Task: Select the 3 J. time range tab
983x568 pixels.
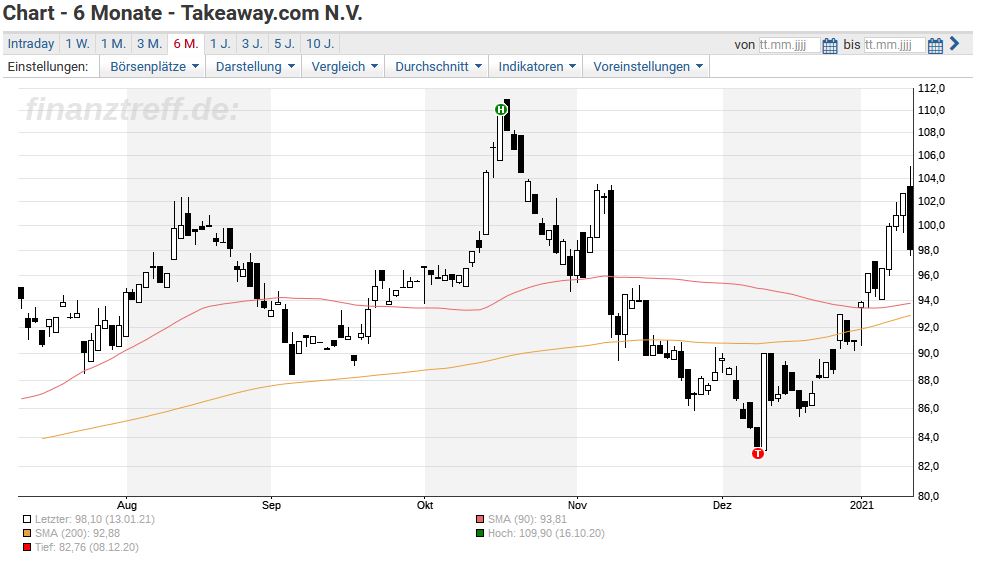Action: tap(253, 44)
